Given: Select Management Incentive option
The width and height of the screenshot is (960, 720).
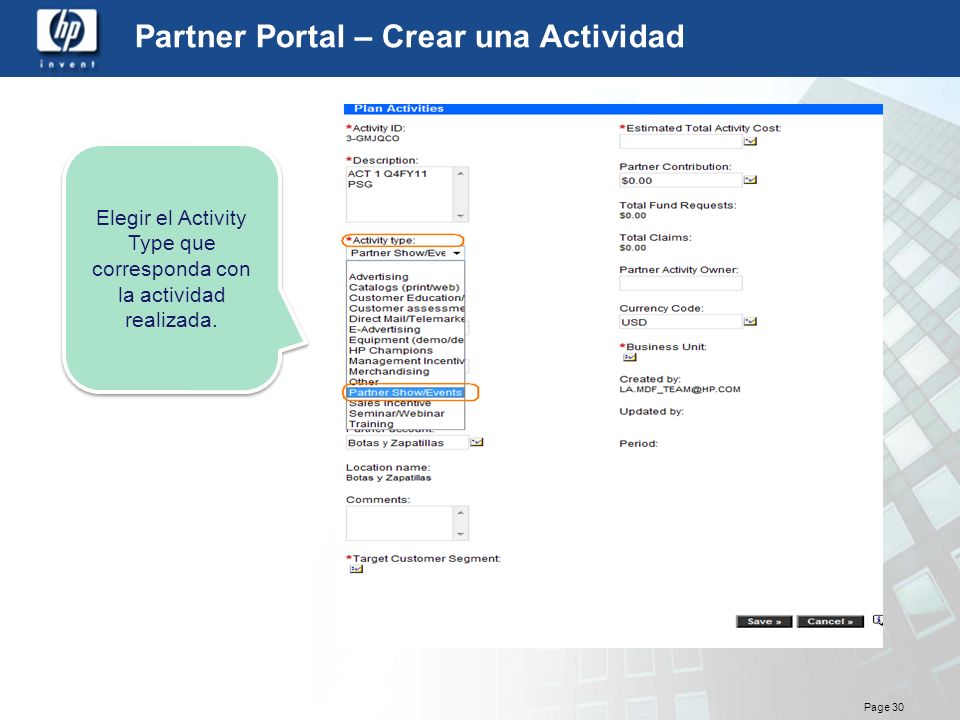Looking at the screenshot, I should [406, 361].
